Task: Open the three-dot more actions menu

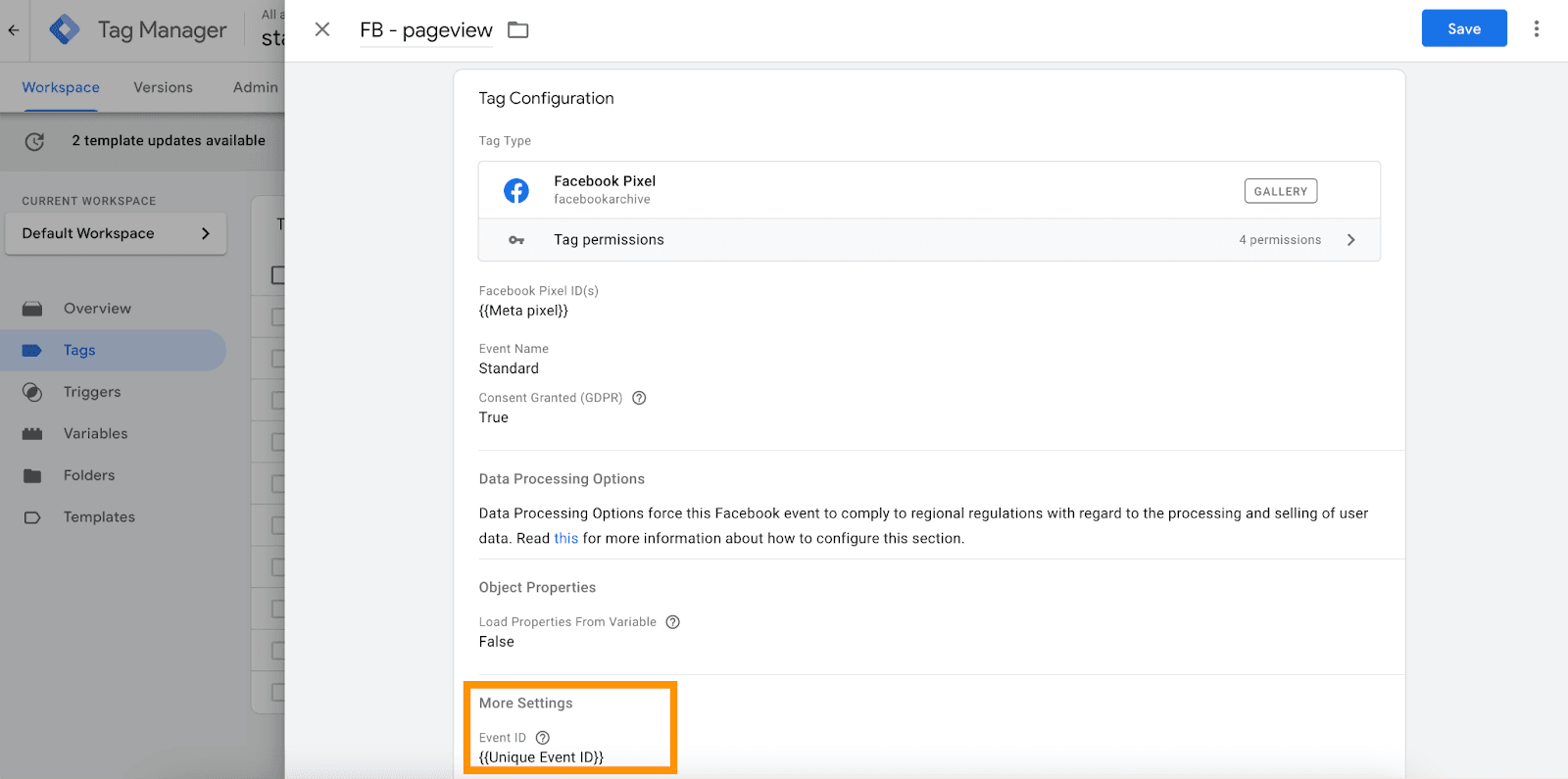Action: coord(1537,29)
